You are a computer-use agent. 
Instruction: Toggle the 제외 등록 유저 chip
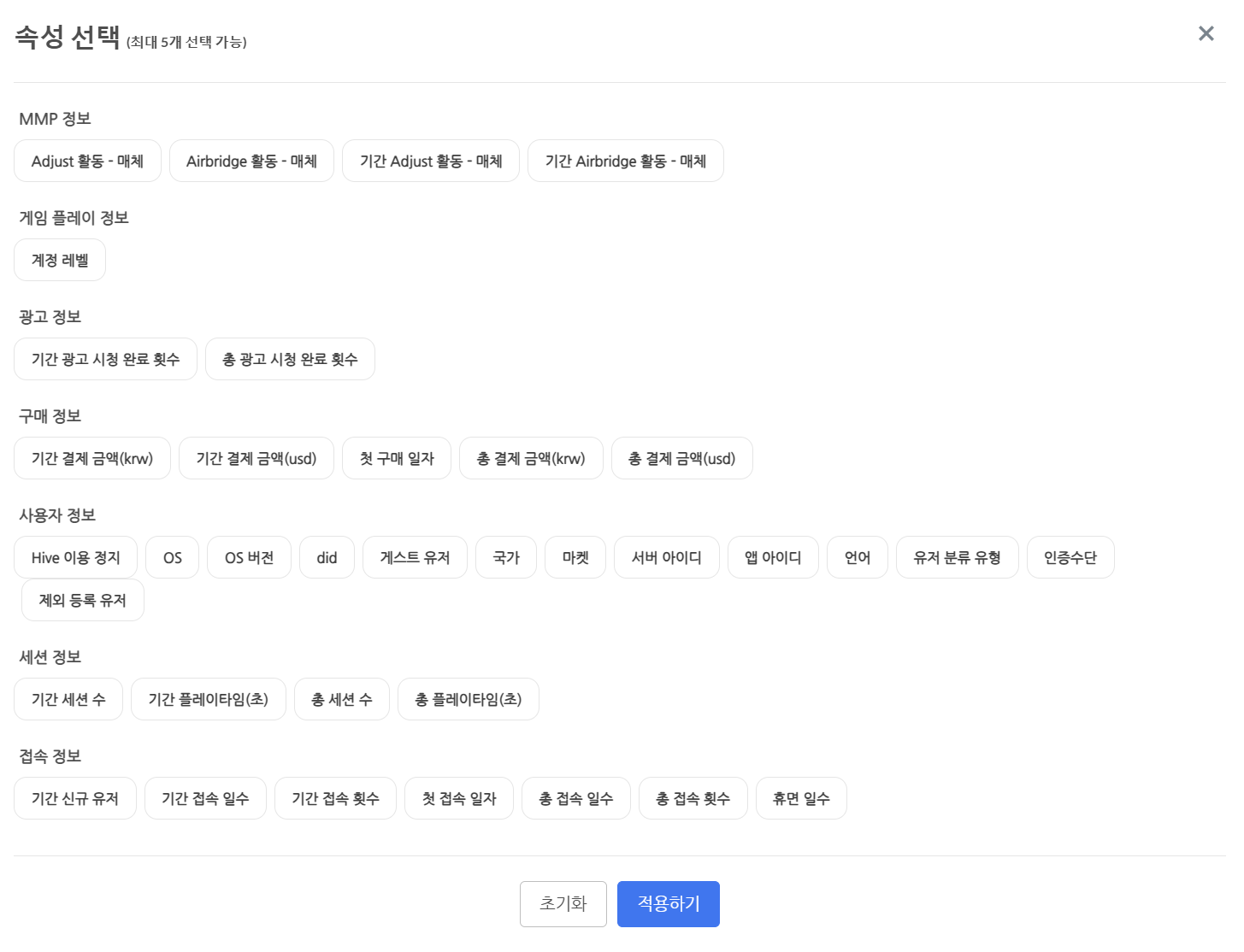pyautogui.click(x=82, y=600)
